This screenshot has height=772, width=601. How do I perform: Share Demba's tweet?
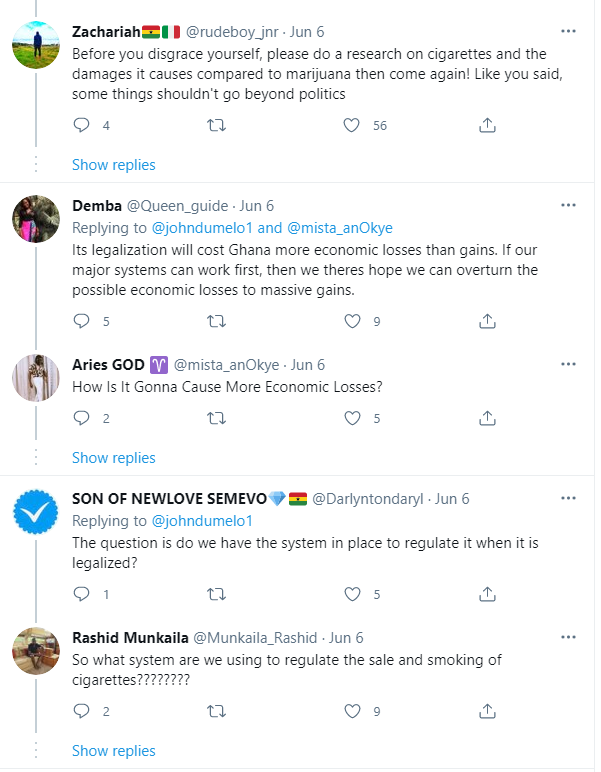click(x=487, y=321)
